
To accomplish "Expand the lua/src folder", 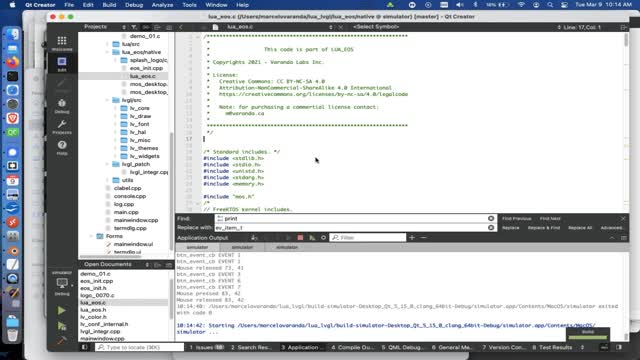I will 108,44.
